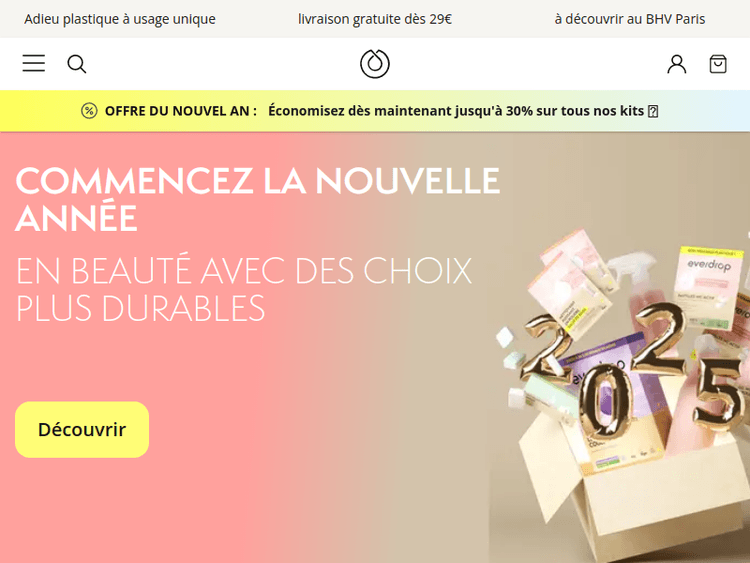
Task: Open 'Adieu plastique à usage unique' link
Action: tap(120, 19)
